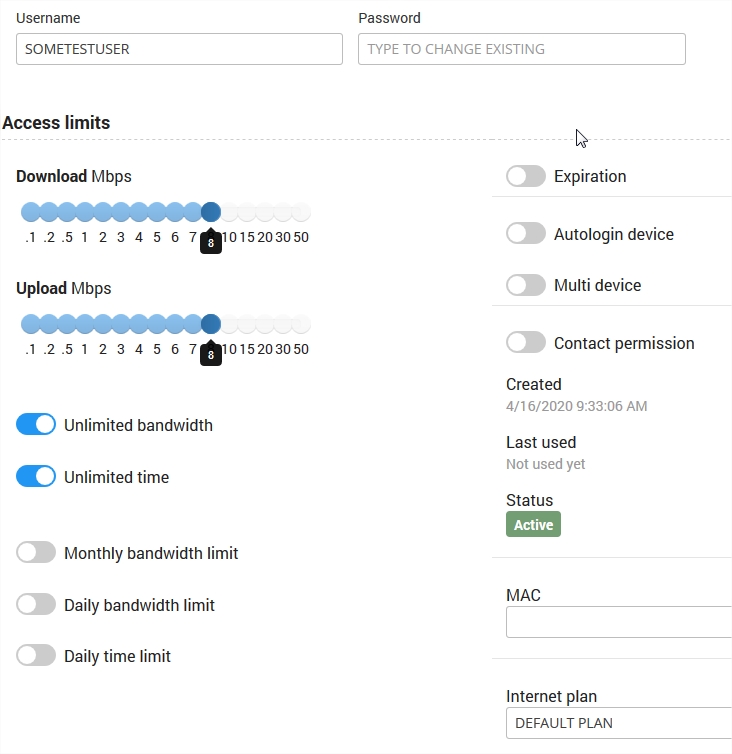Set Download speed slider to .1 Mbps
This screenshot has height=754, width=732.
(30, 212)
